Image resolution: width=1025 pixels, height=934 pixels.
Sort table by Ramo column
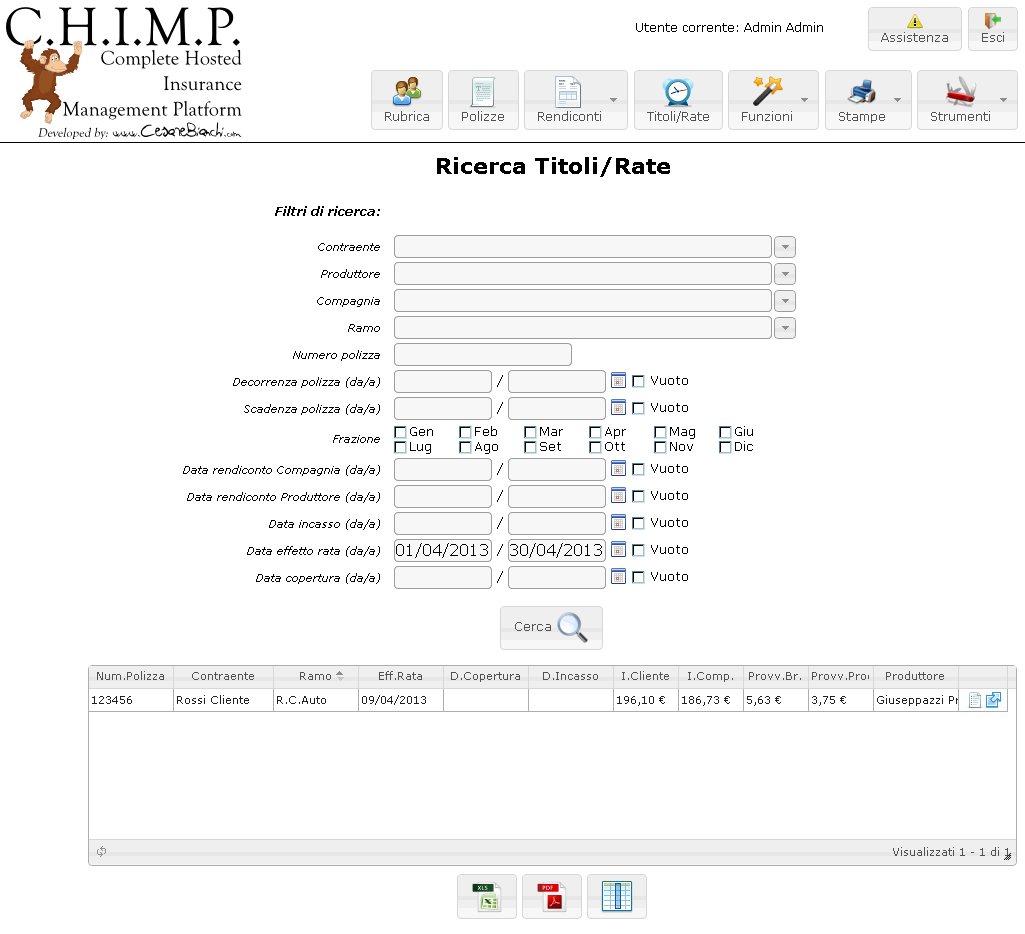point(316,676)
